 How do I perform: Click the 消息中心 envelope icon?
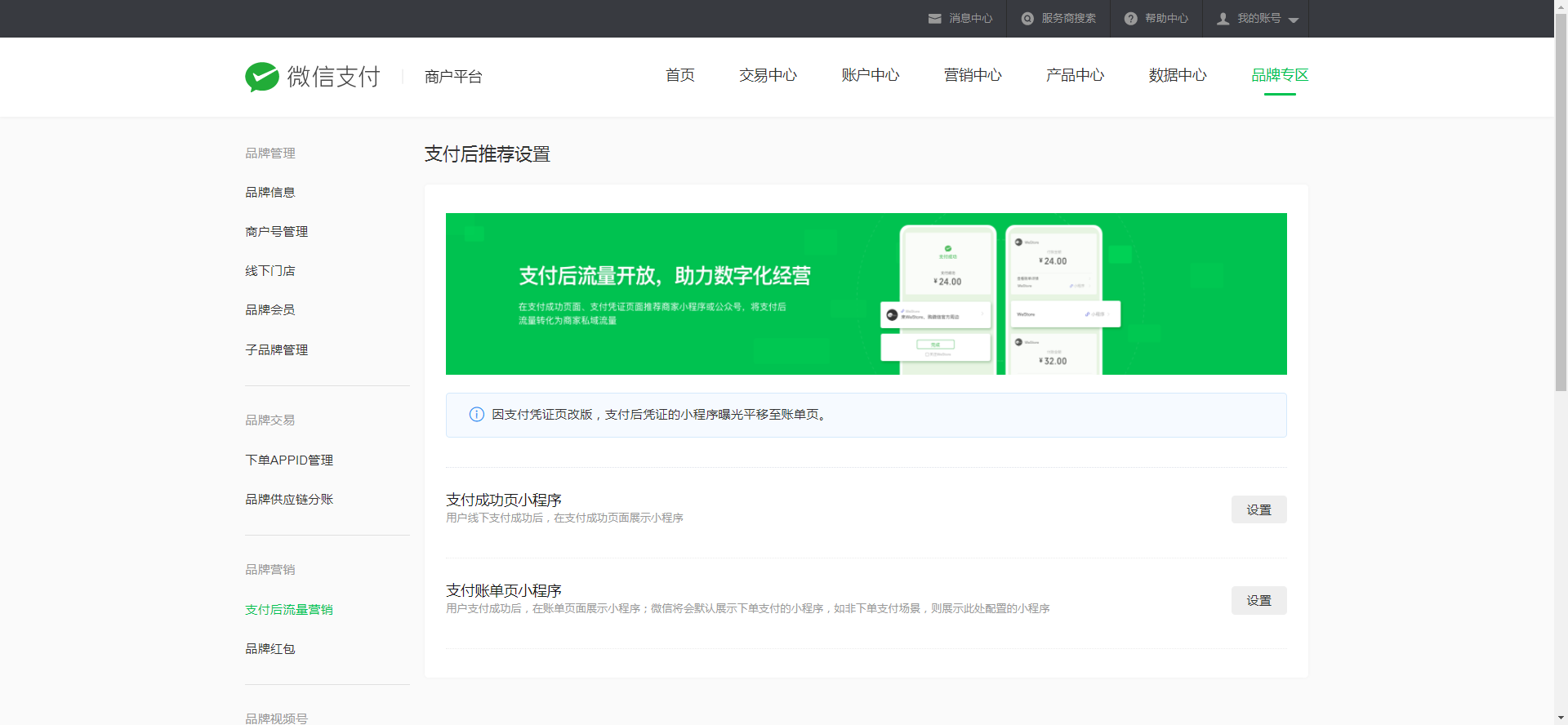[934, 19]
